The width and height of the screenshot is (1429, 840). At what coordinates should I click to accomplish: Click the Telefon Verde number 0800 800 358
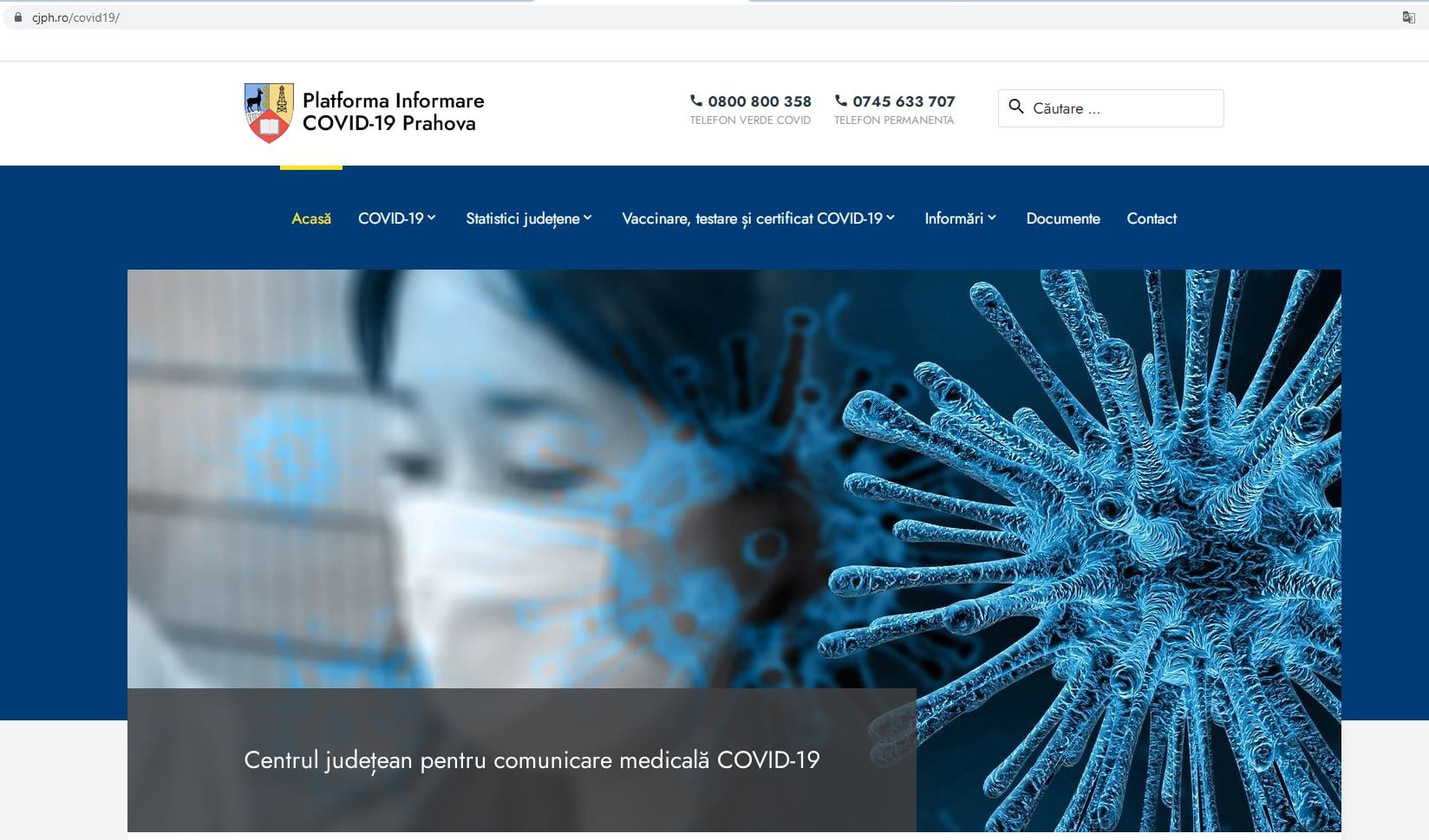(760, 101)
